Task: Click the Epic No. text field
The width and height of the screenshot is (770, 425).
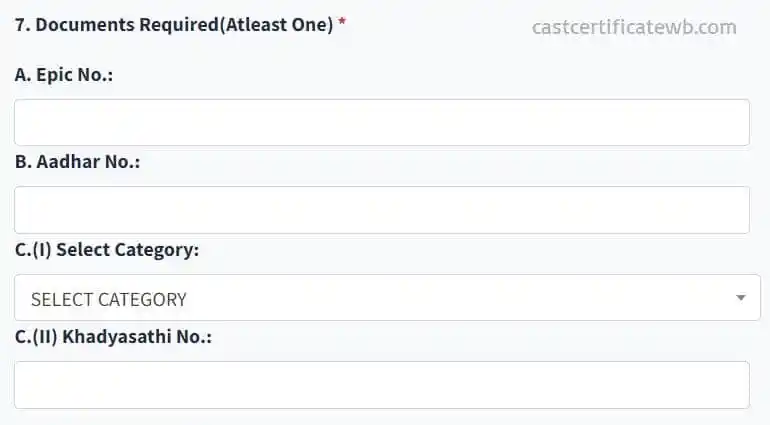Action: pyautogui.click(x=381, y=123)
